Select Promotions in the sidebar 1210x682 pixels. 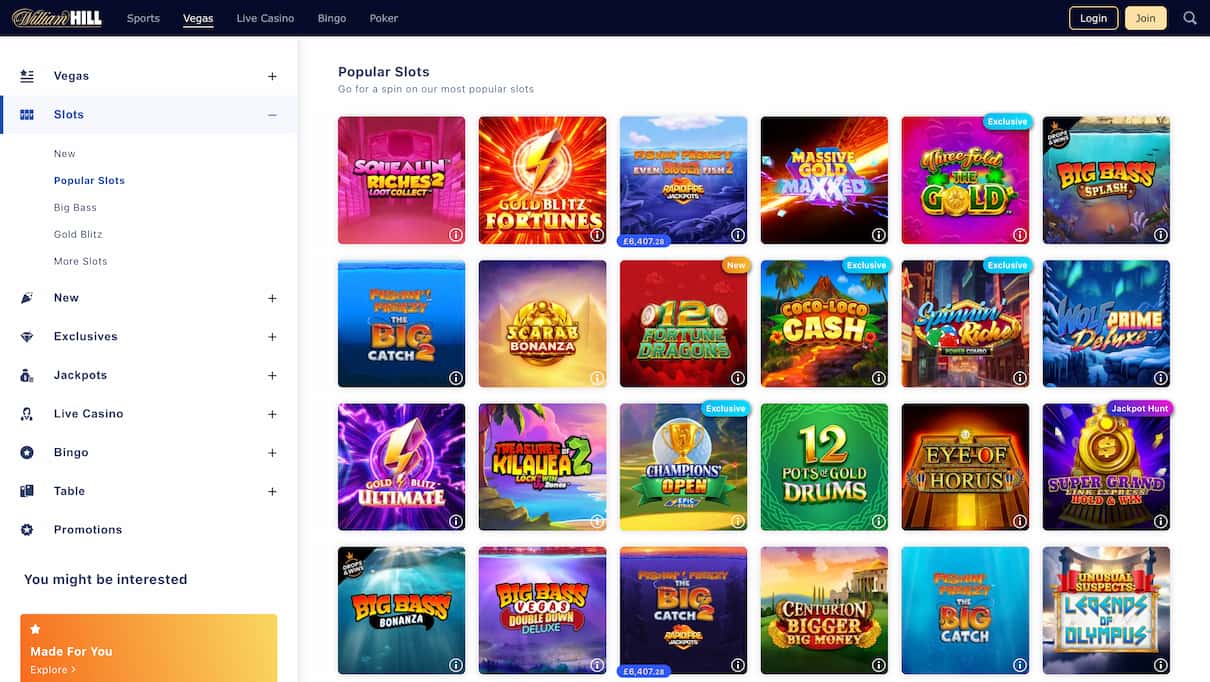click(x=88, y=530)
